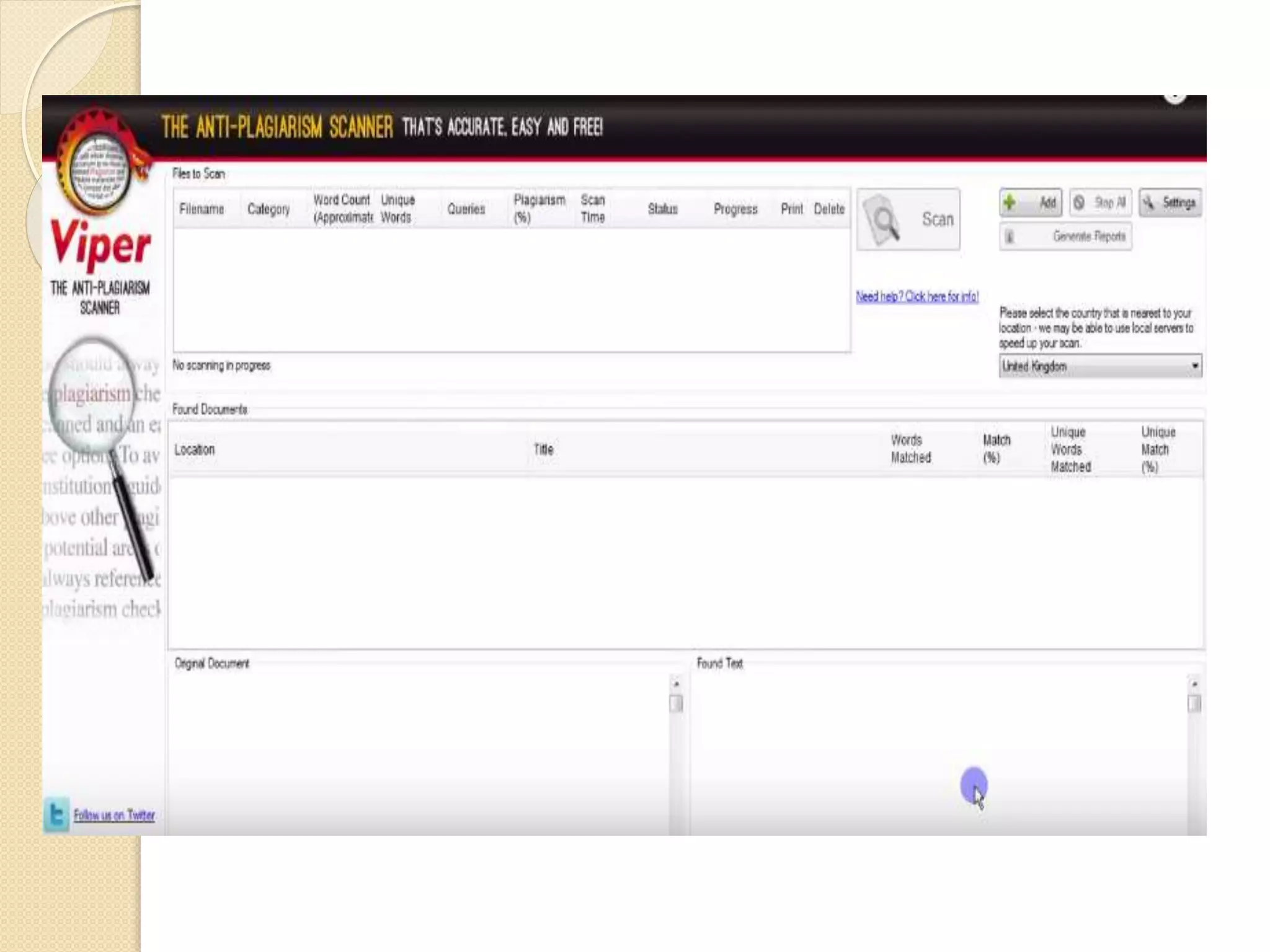Click the Category column header
1270x952 pixels.
click(x=269, y=209)
